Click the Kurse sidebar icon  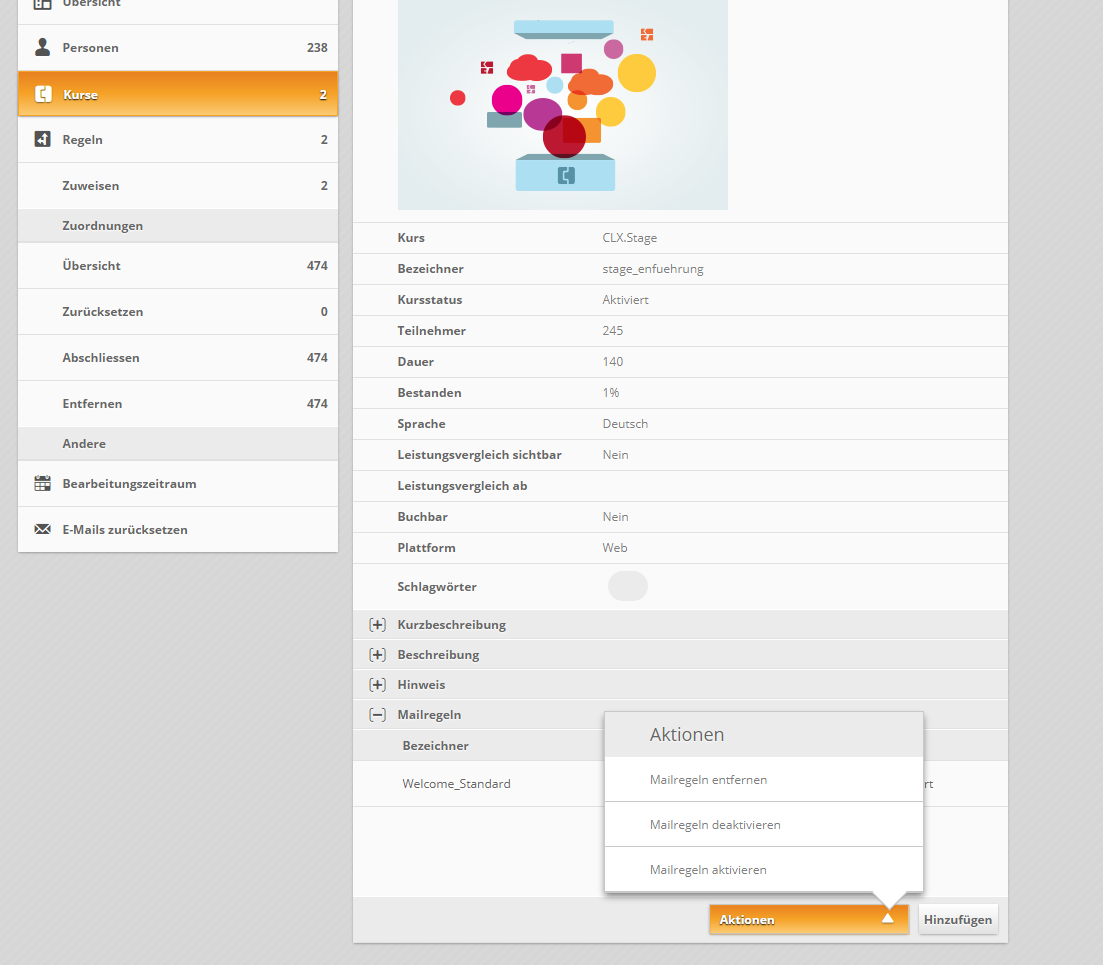point(42,95)
